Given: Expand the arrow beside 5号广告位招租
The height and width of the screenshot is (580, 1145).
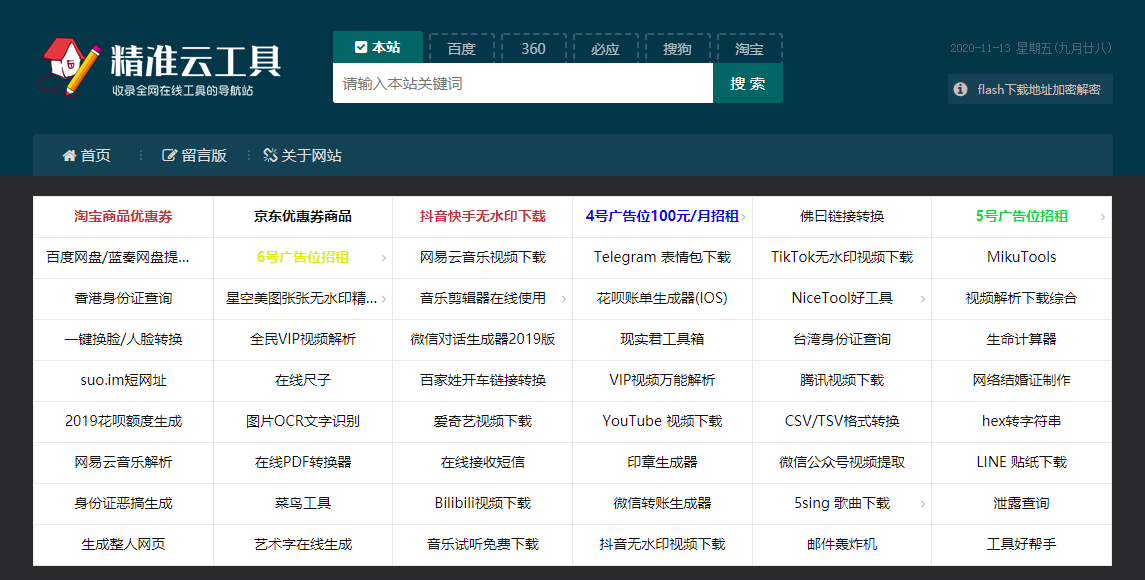Looking at the screenshot, I should (1103, 217).
